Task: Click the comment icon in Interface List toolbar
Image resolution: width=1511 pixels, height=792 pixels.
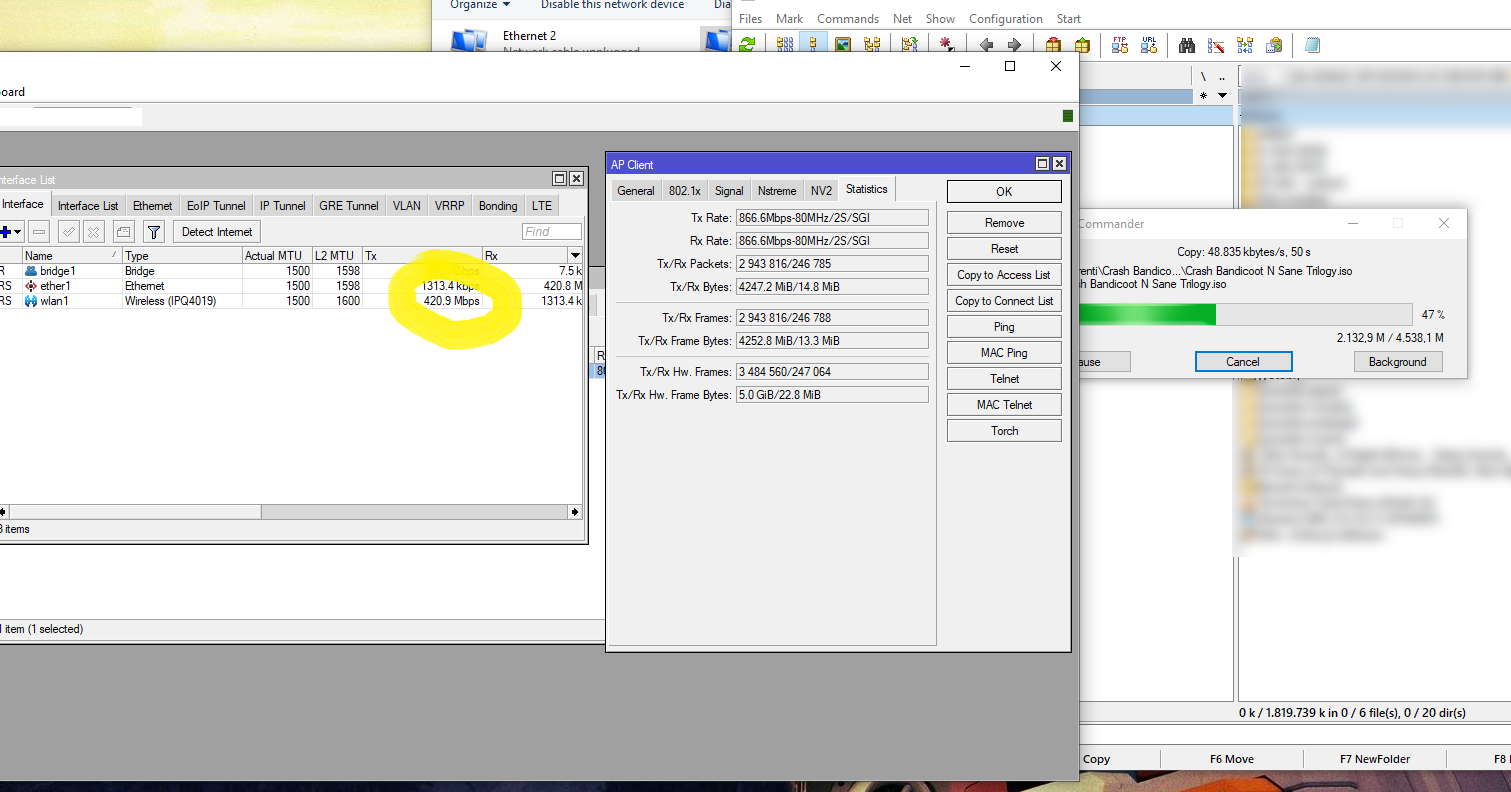Action: pos(123,232)
